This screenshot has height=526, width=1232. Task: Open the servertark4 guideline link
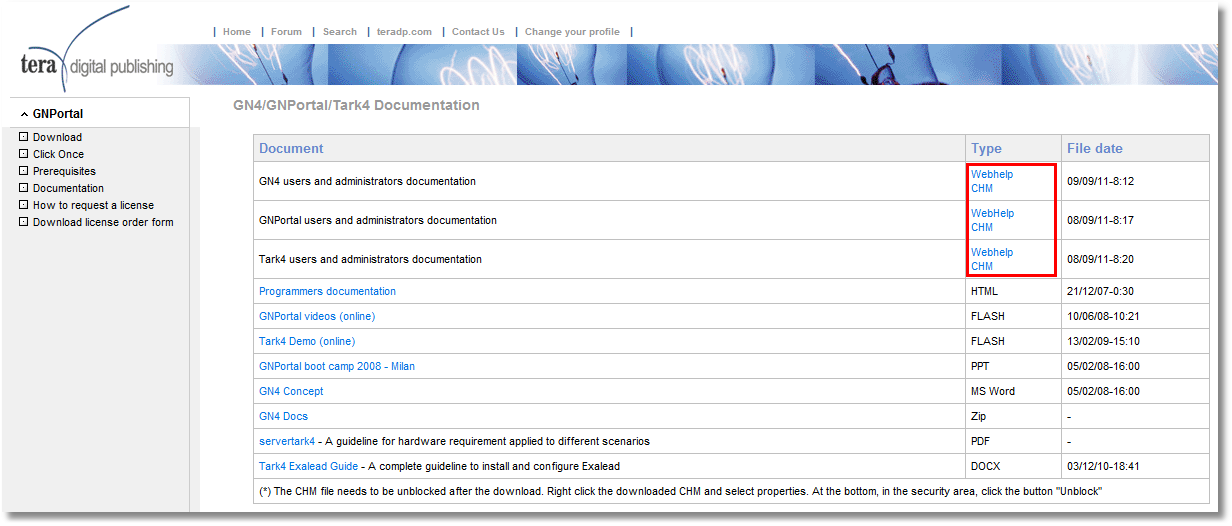(x=287, y=441)
